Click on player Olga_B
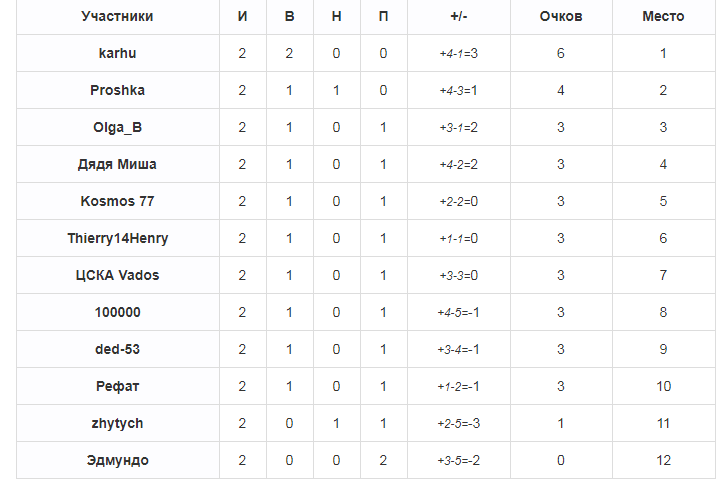The image size is (720, 486). 118,127
